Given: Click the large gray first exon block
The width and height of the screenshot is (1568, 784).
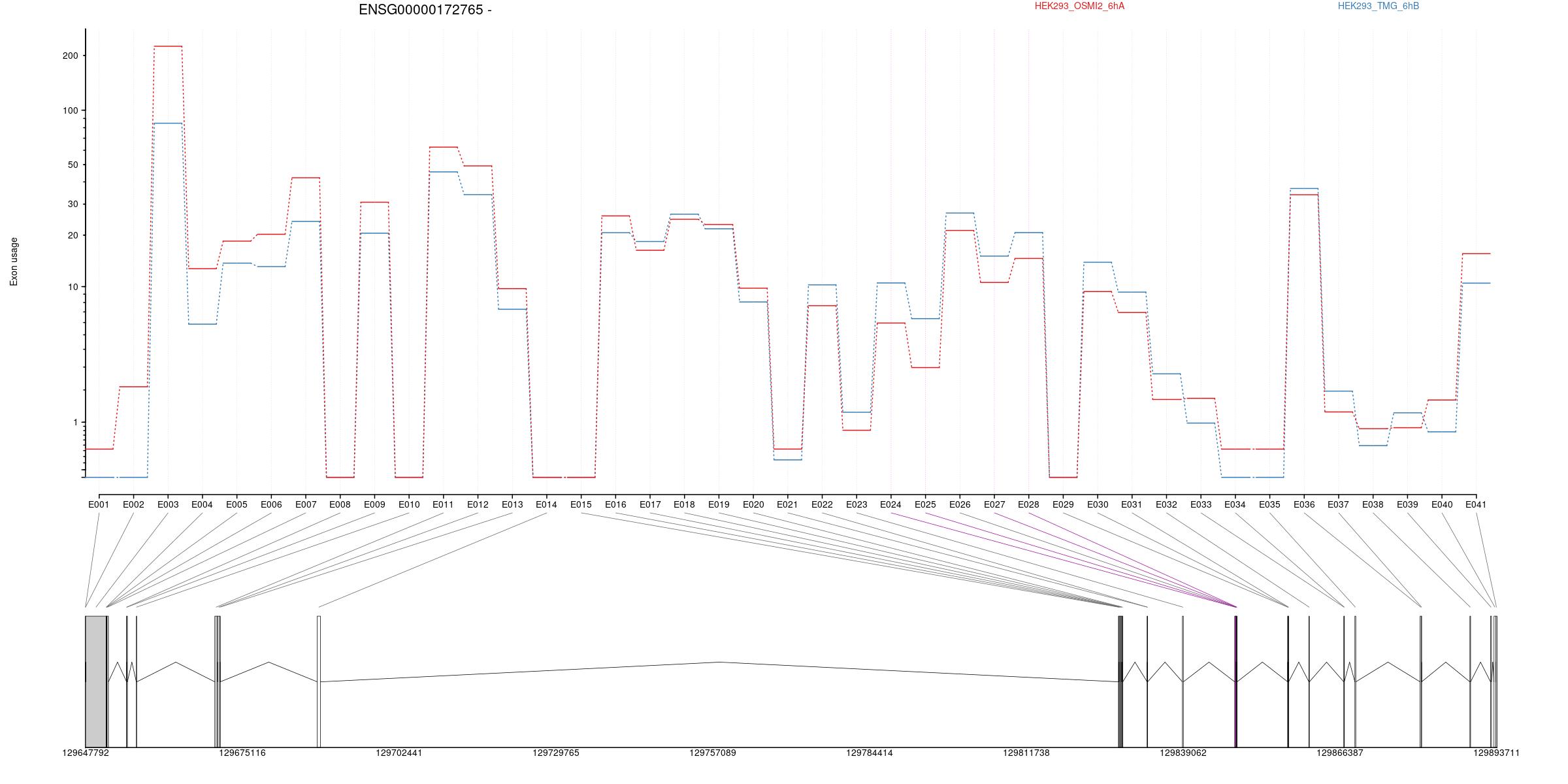Looking at the screenshot, I should [x=96, y=681].
